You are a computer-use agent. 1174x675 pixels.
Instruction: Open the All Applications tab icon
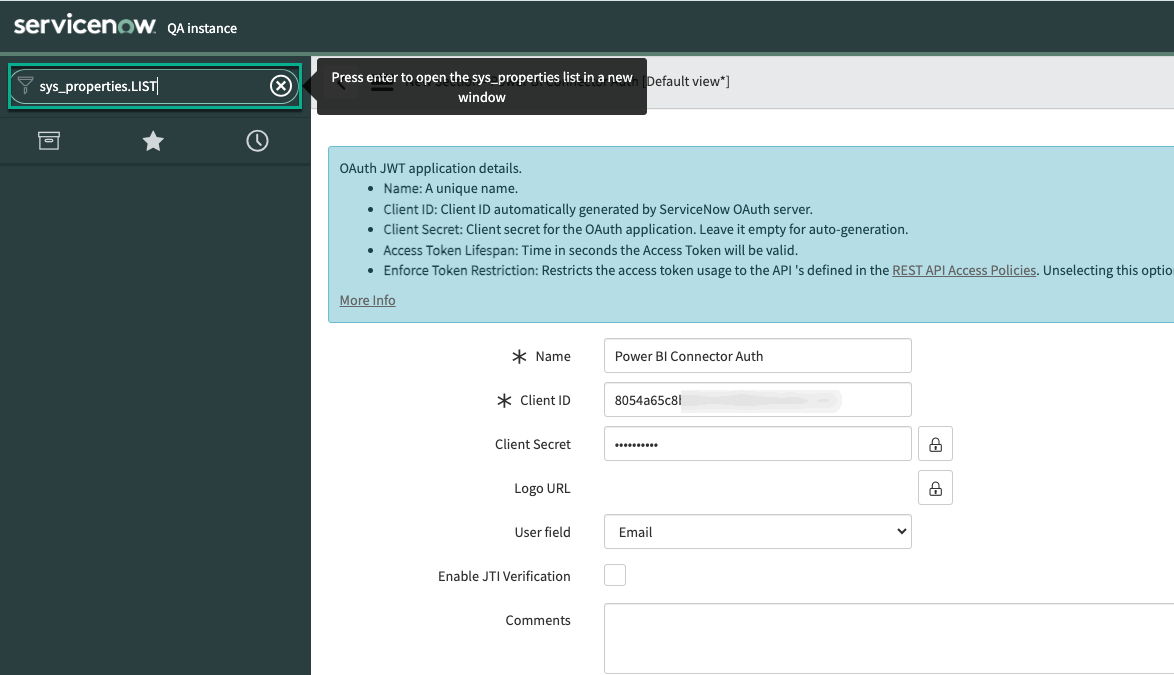(49, 141)
